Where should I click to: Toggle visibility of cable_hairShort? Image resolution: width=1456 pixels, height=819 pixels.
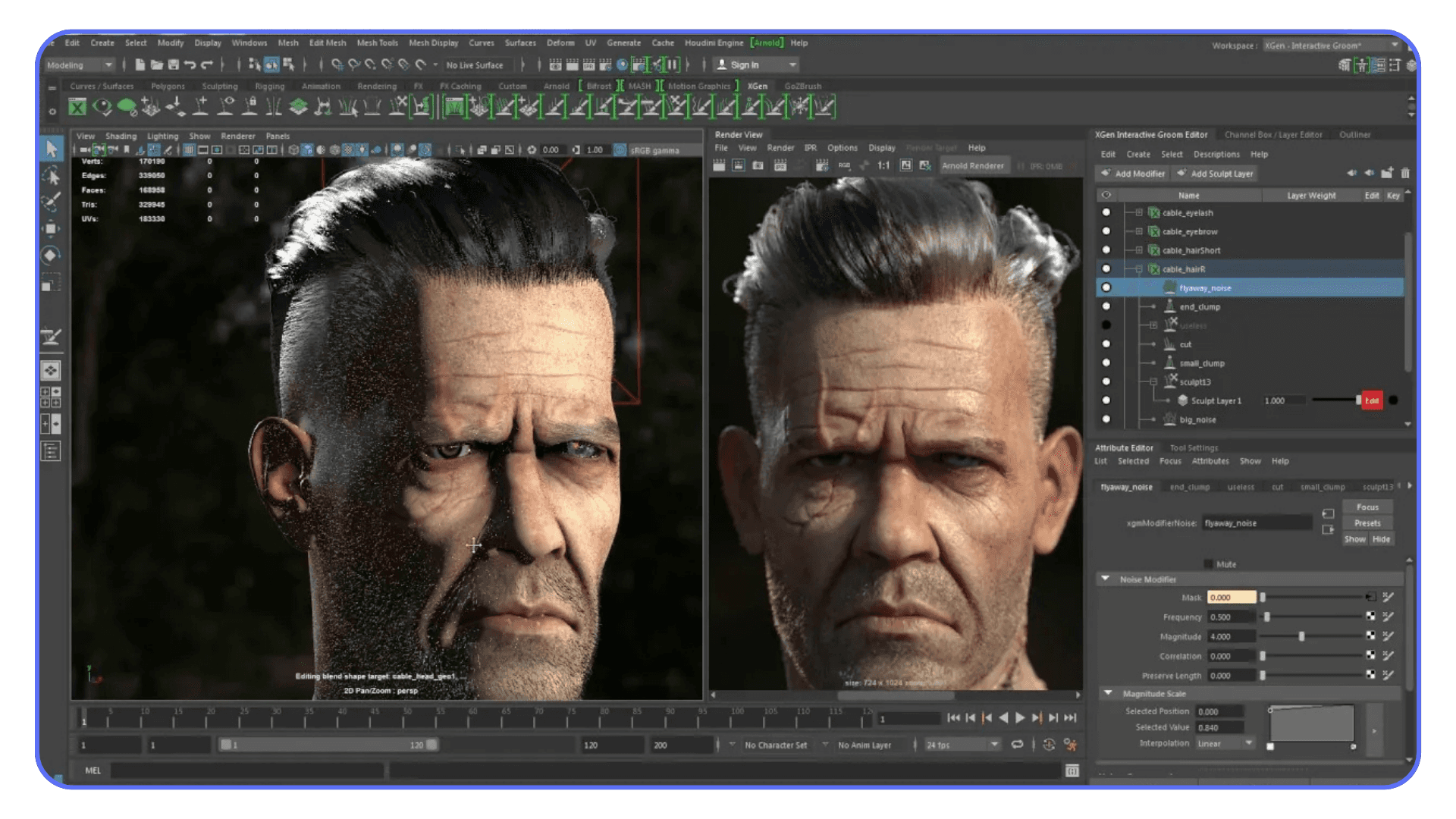pyautogui.click(x=1106, y=250)
